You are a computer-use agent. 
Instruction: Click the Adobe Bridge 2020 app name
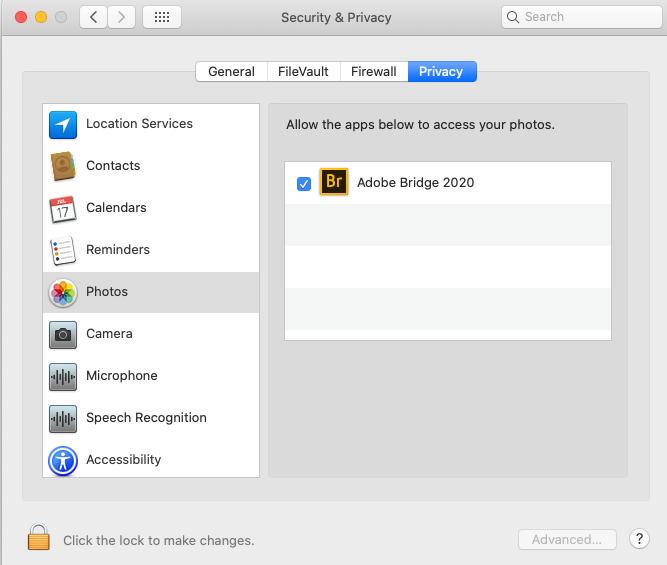[416, 183]
